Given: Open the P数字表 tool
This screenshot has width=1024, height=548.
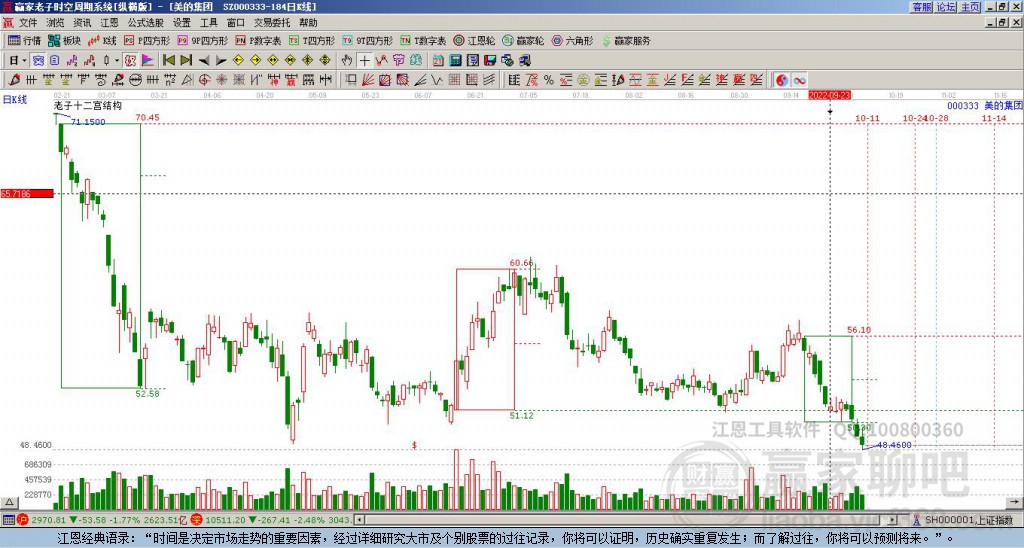Looking at the screenshot, I should pos(258,40).
